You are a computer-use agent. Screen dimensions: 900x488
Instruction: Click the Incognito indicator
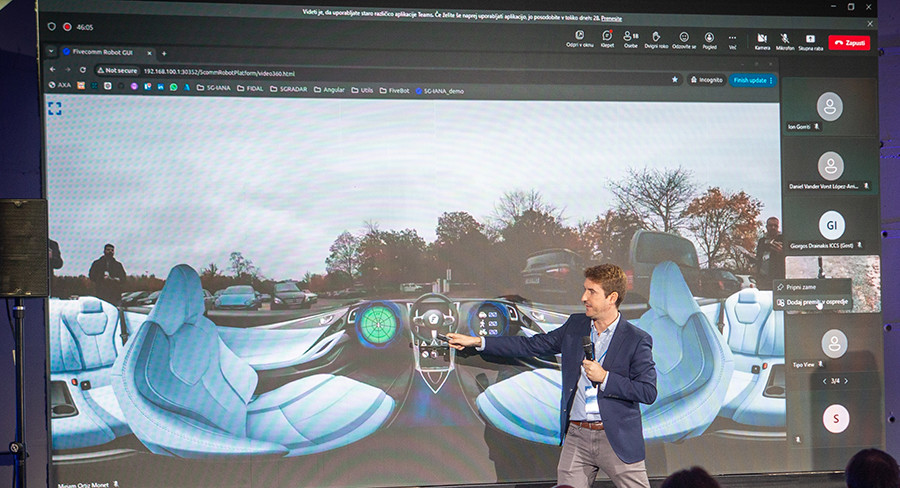point(707,80)
